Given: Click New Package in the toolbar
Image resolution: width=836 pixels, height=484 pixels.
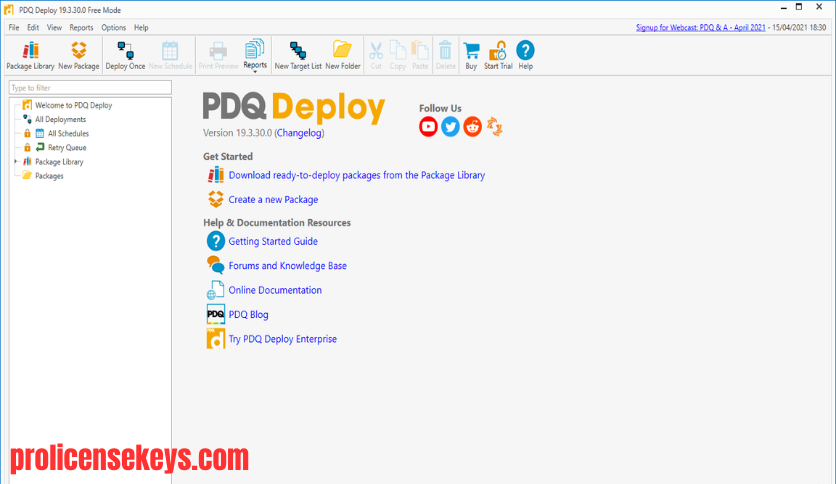Looking at the screenshot, I should [x=79, y=55].
